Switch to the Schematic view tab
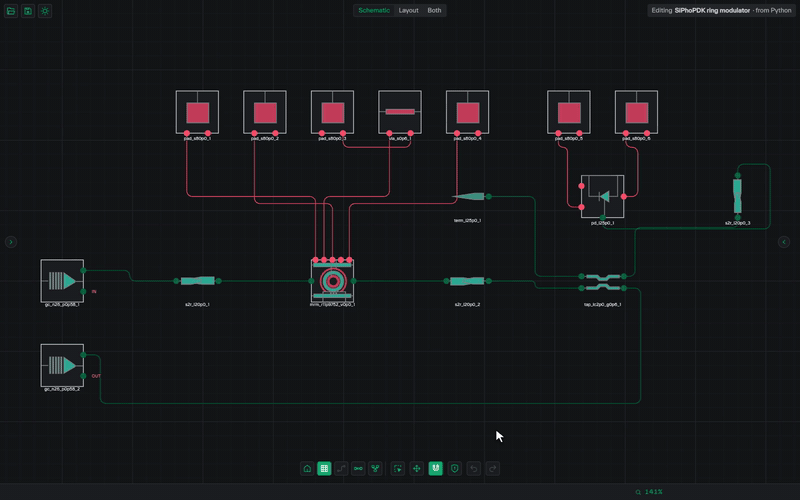Image resolution: width=800 pixels, height=500 pixels. [374, 10]
